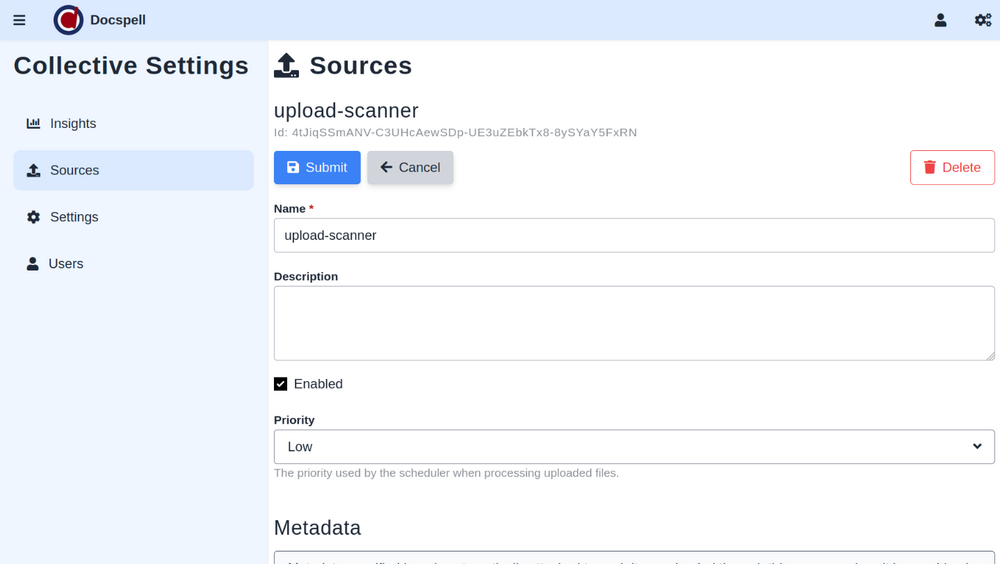The width and height of the screenshot is (1000, 564).
Task: Go to Insights in the sidebar
Action: 73,124
